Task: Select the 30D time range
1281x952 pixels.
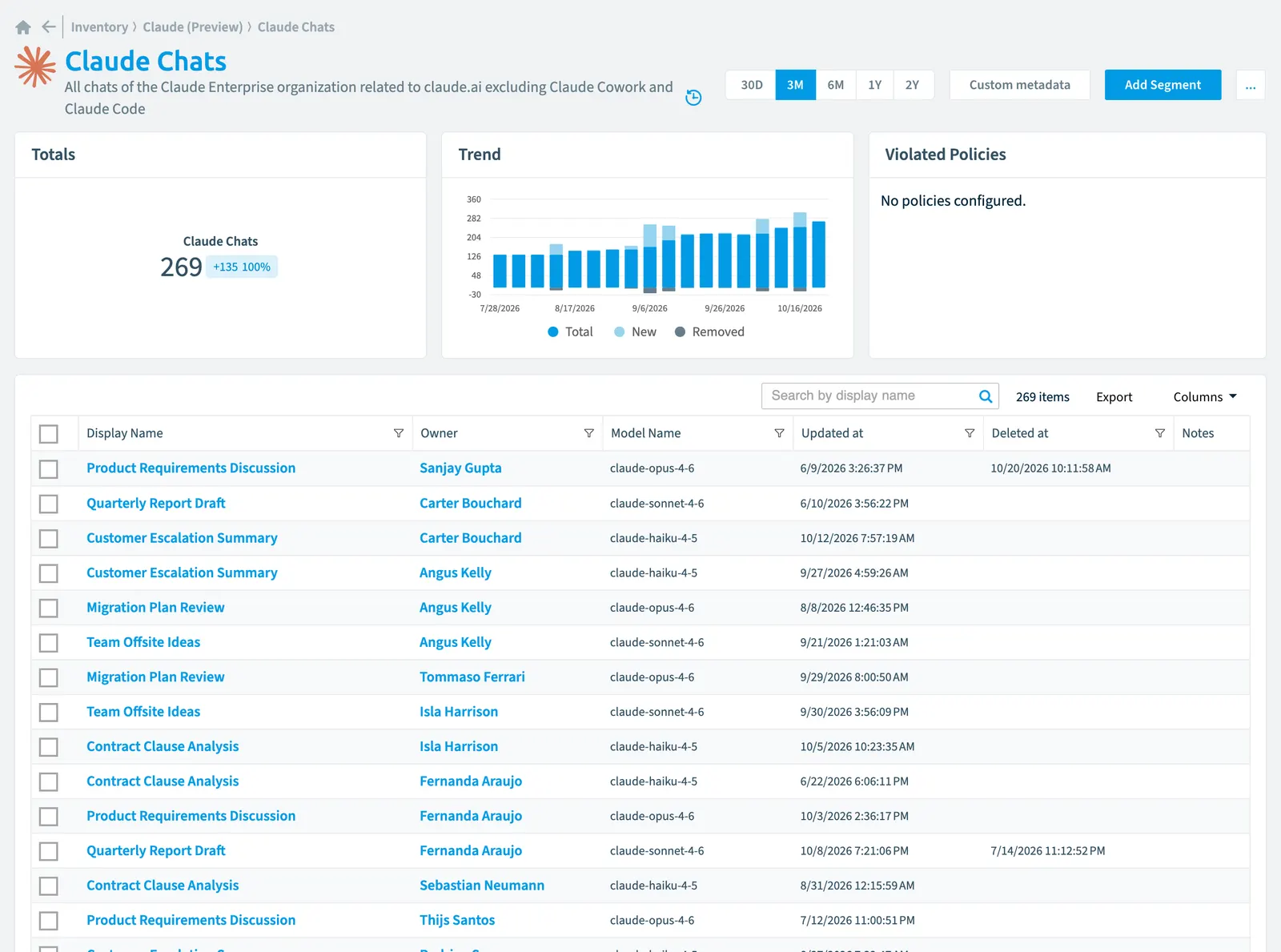Action: coord(751,85)
